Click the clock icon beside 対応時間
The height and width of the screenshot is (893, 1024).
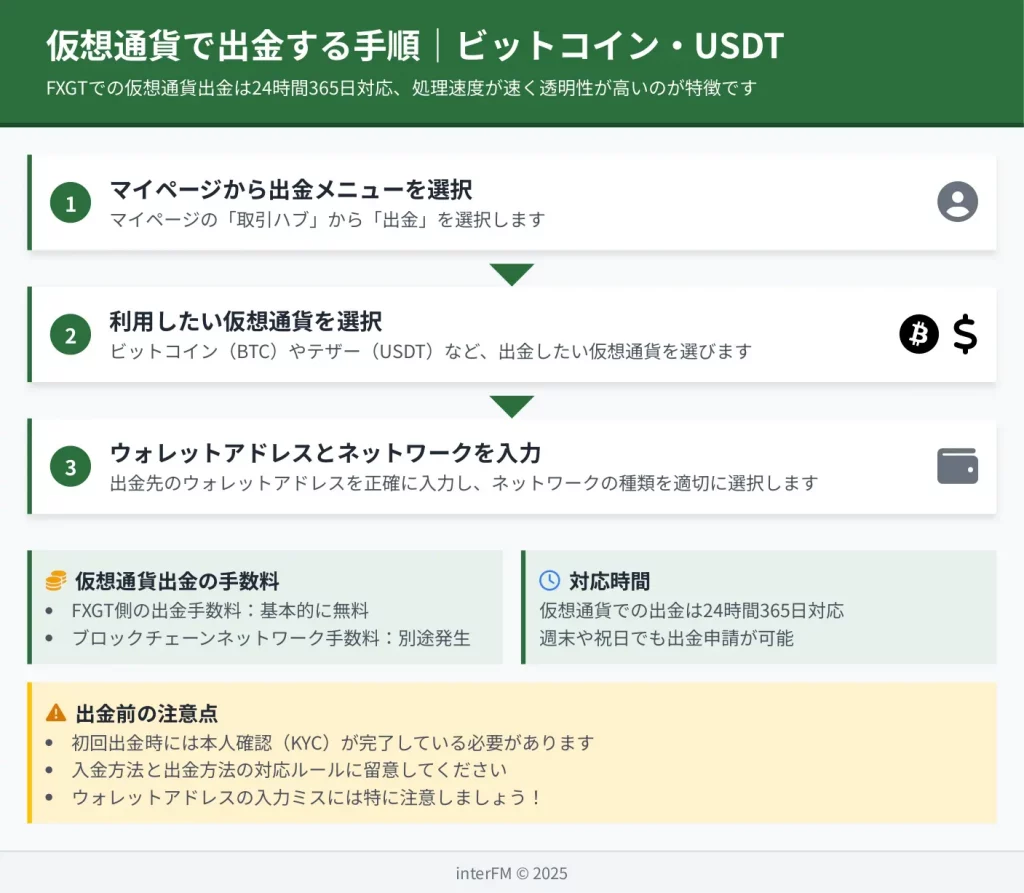point(549,581)
